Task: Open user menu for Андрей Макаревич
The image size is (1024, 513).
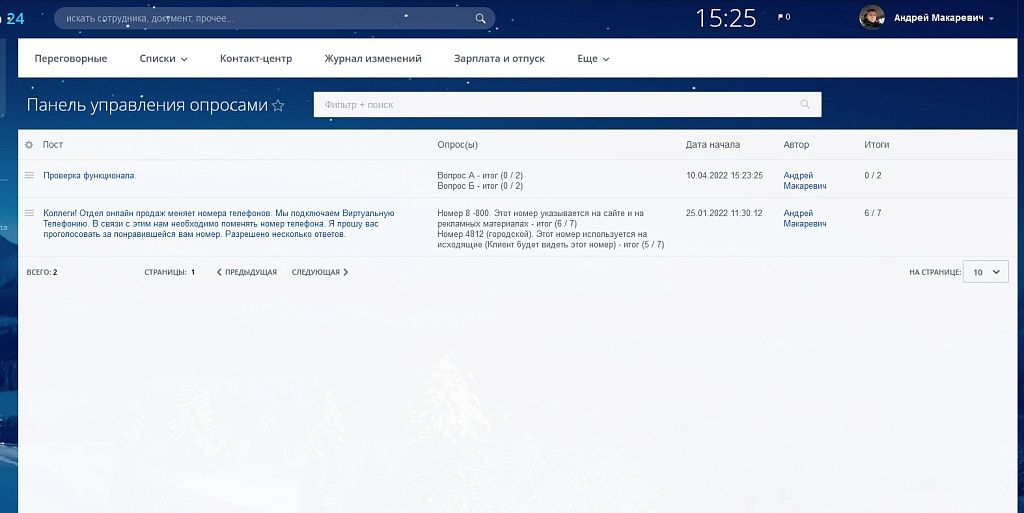Action: tap(943, 18)
